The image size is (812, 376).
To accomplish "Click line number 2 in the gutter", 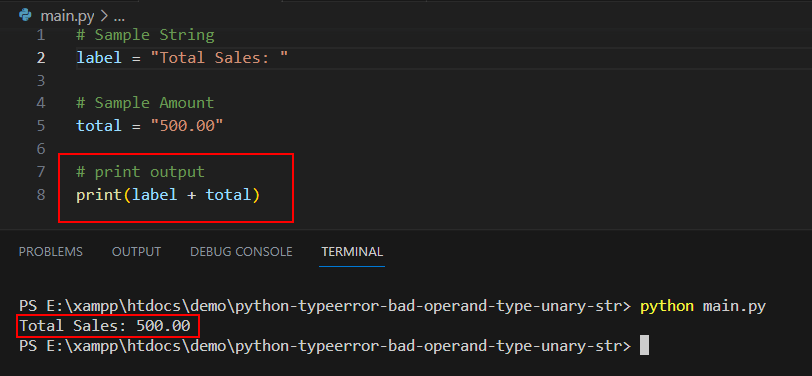I will [41, 58].
